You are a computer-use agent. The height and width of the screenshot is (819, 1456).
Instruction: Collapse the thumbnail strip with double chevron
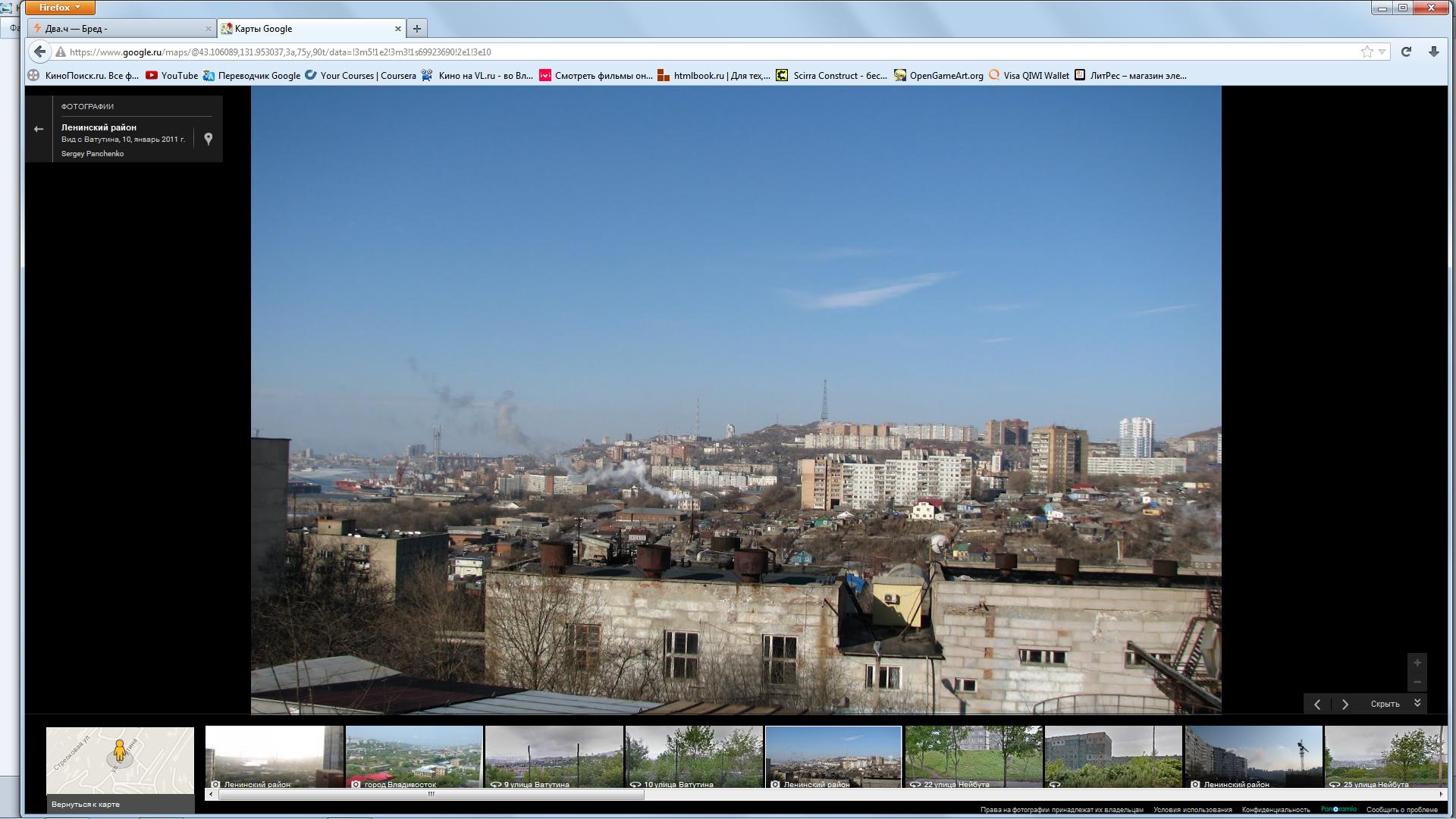pyautogui.click(x=1417, y=703)
